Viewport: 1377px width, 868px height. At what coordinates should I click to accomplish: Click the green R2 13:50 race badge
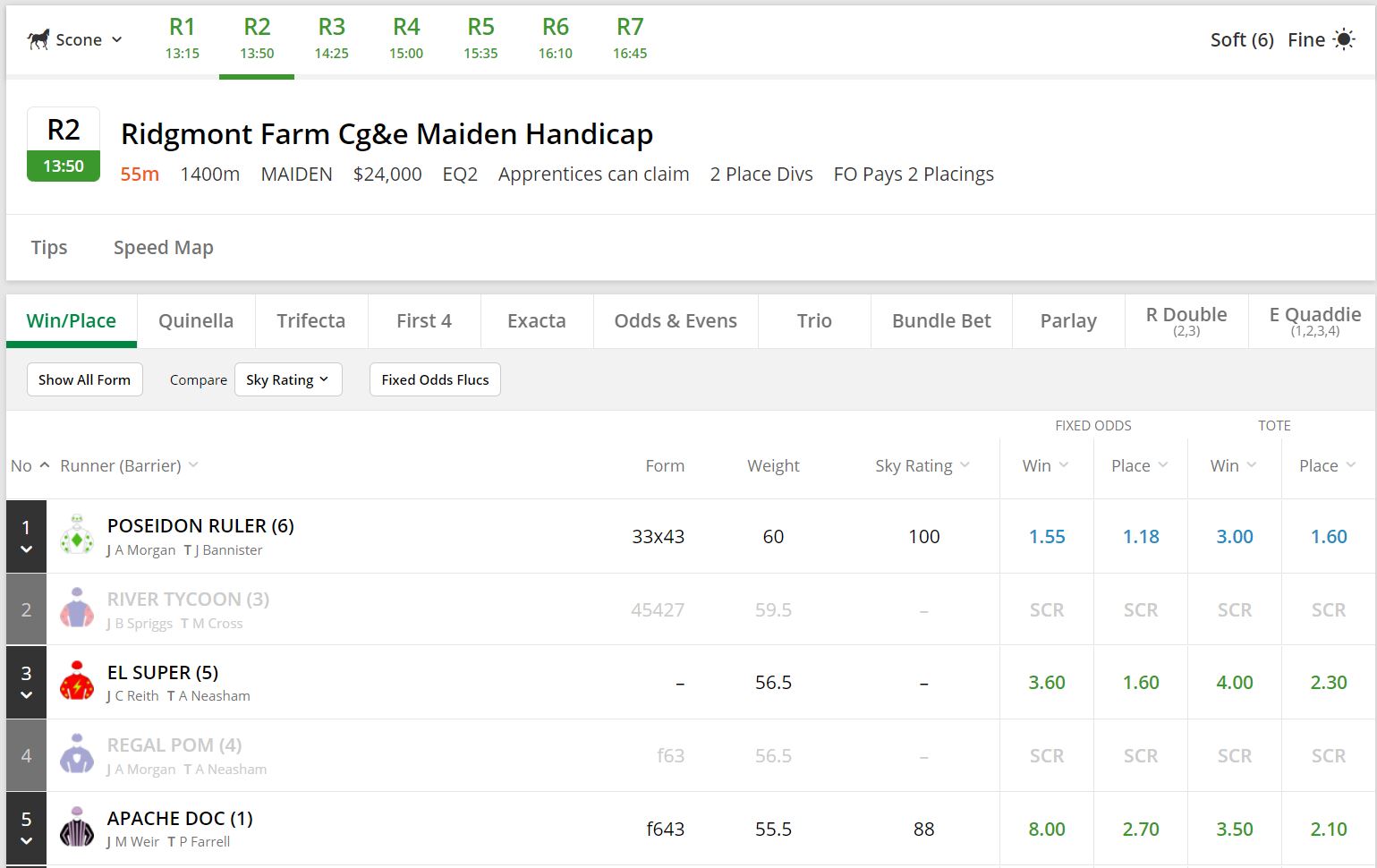pyautogui.click(x=63, y=143)
